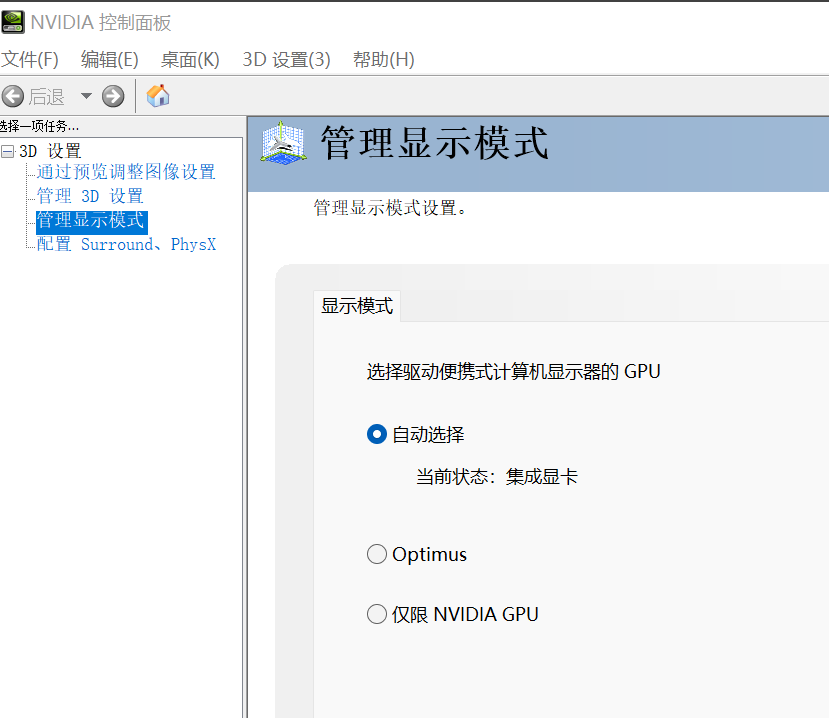Open 通过预览调整图像设置 in the task tree

tap(126, 172)
